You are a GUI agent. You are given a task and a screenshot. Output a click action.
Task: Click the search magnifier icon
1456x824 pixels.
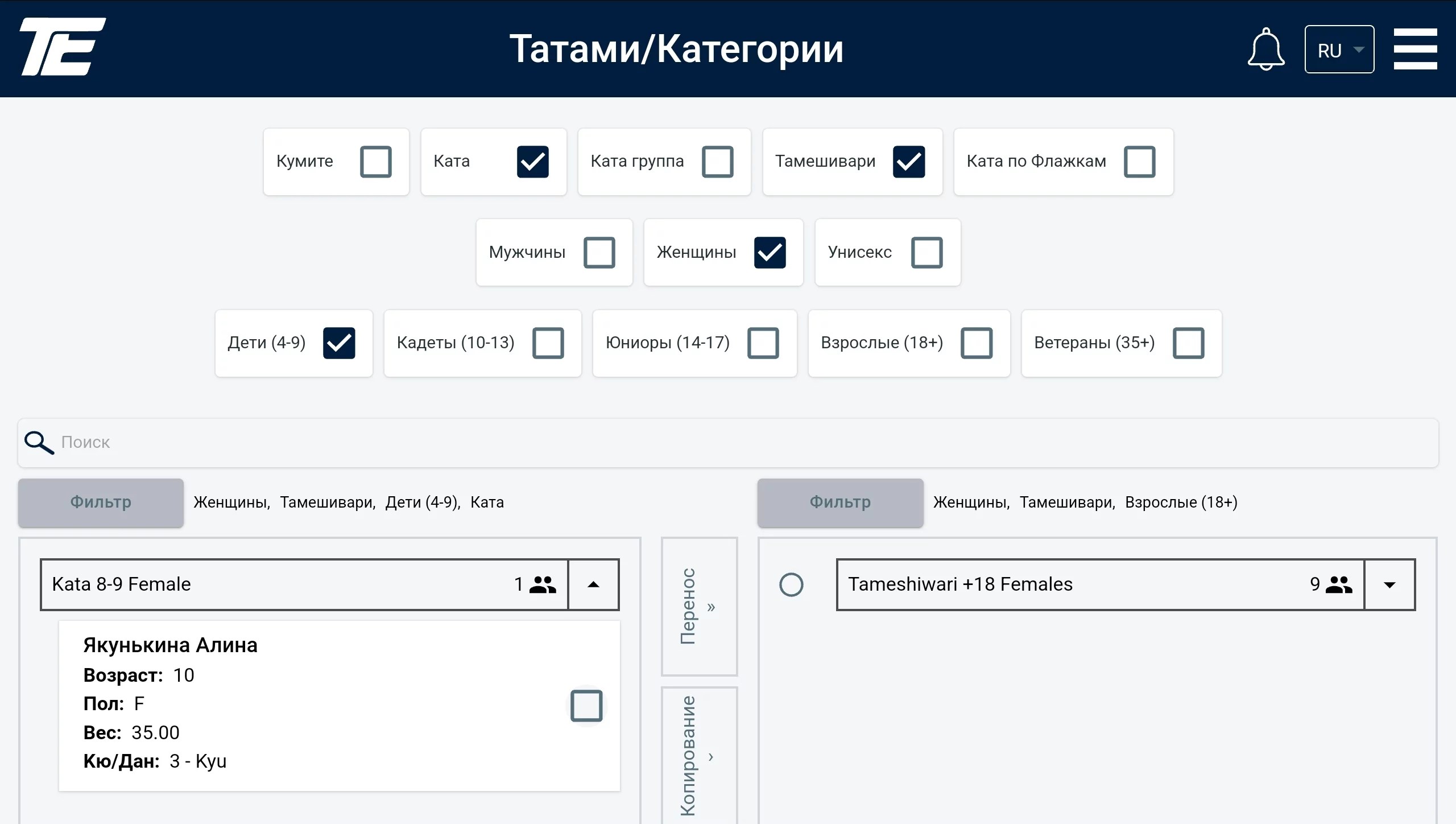click(39, 442)
